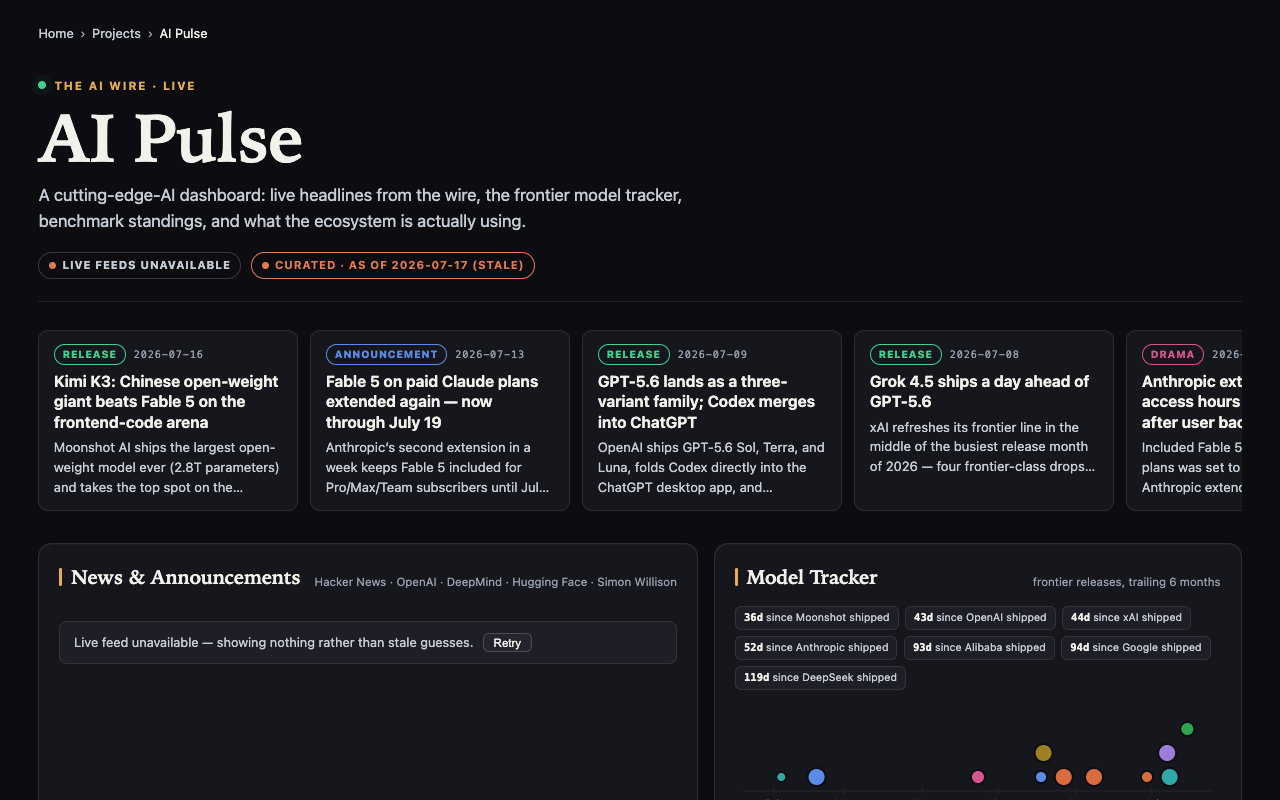1280x800 pixels.
Task: Select the 36d since Moonshot shipped chip
Action: point(817,618)
